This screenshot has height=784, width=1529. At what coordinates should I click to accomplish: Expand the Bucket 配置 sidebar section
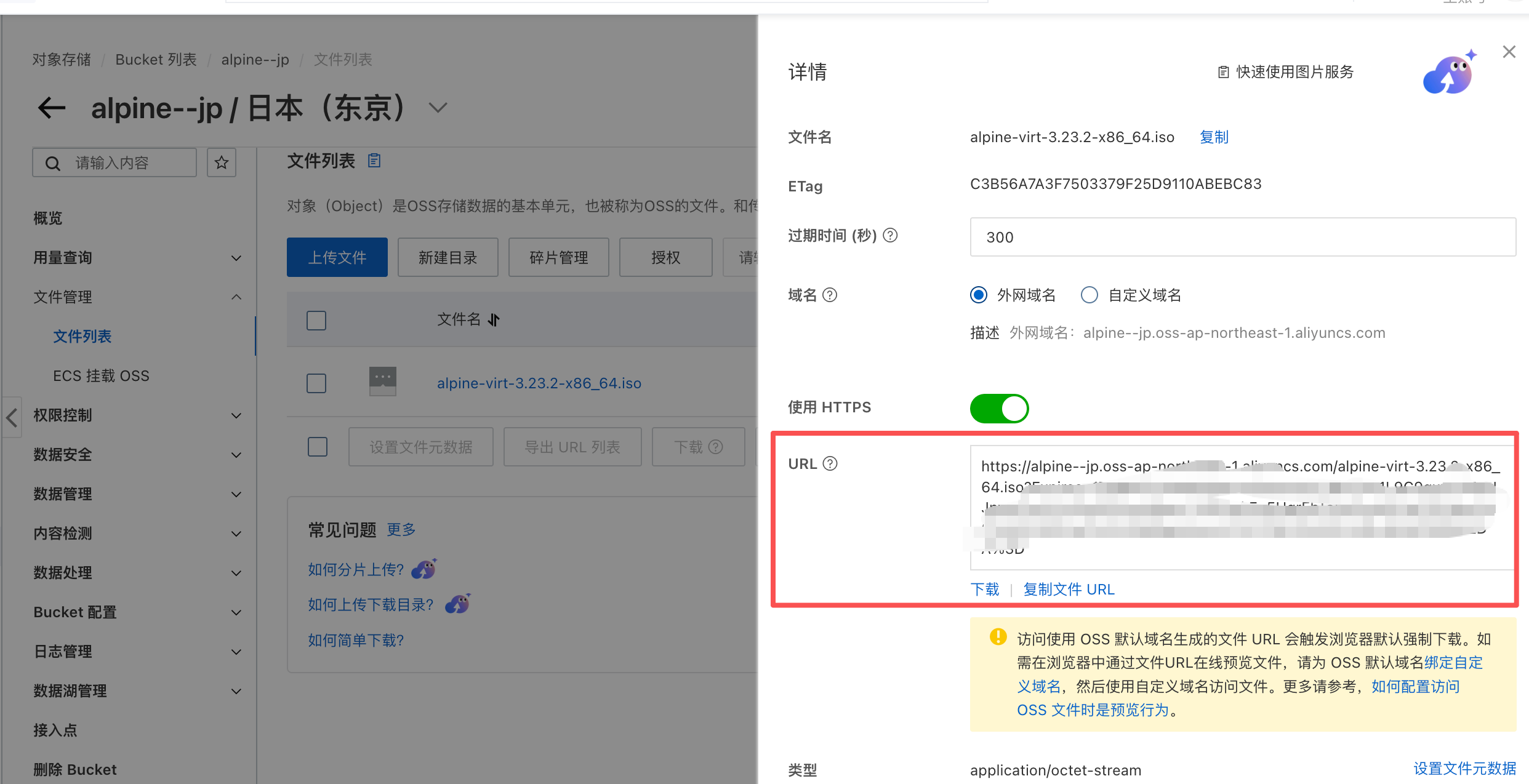[x=236, y=612]
